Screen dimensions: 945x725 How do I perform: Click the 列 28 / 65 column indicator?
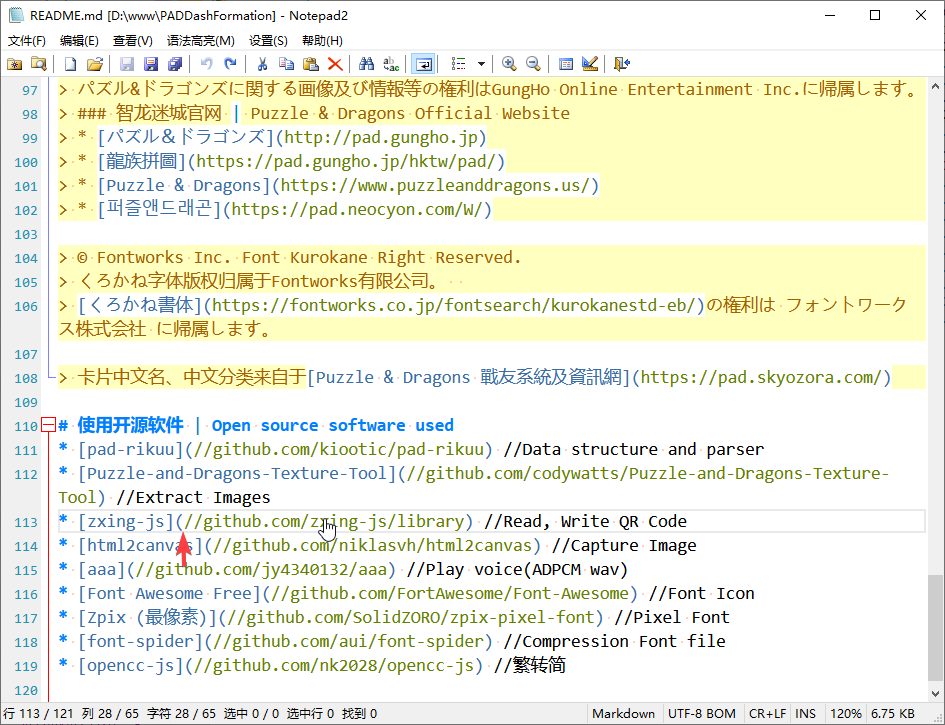point(110,714)
